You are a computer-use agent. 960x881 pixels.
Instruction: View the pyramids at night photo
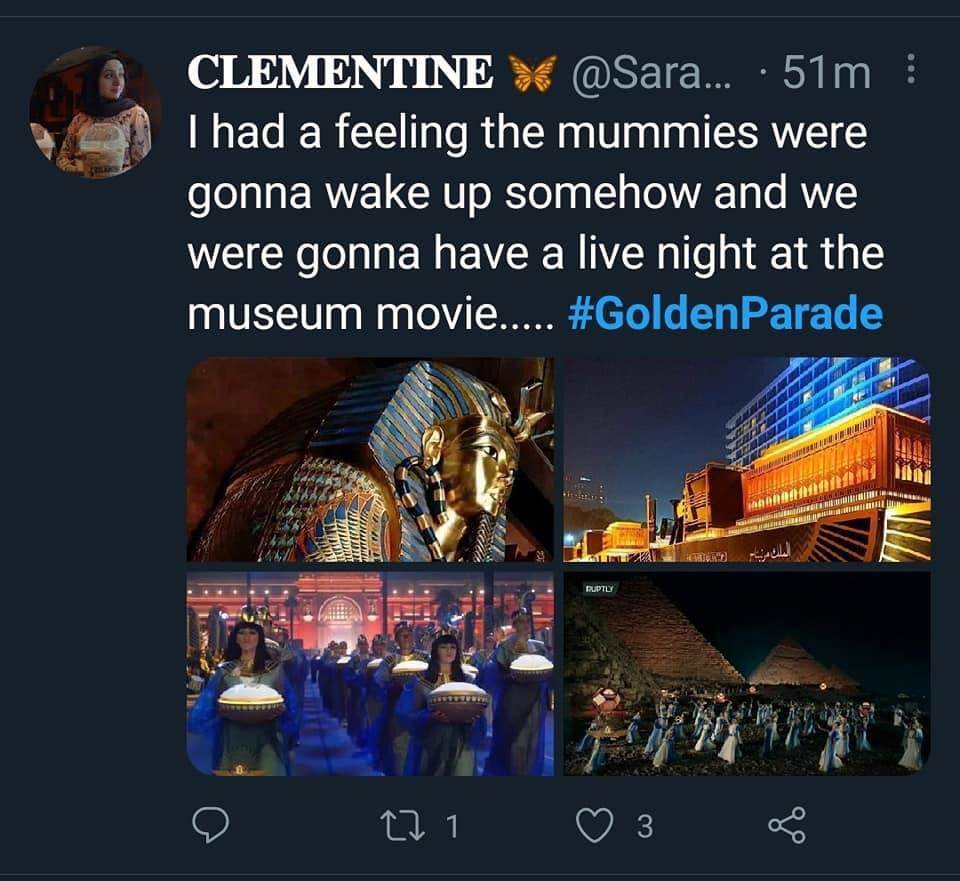(x=747, y=673)
